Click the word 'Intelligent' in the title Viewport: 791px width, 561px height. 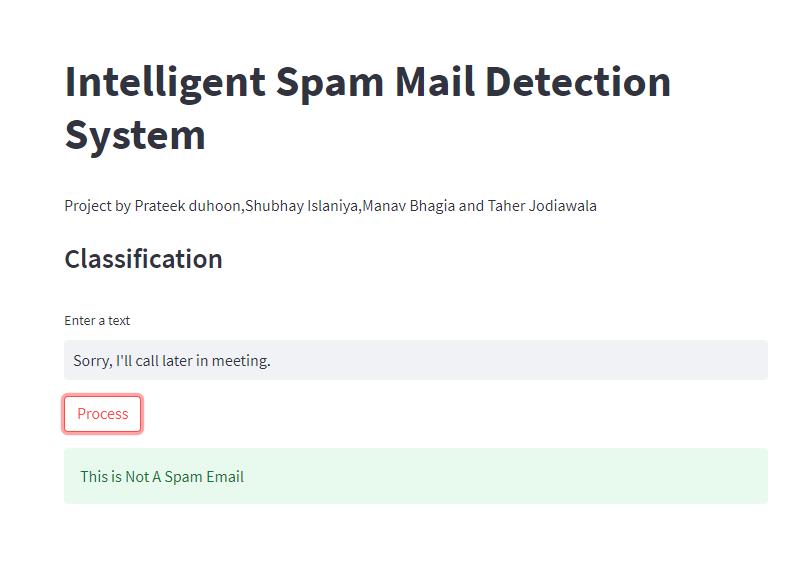(x=165, y=82)
